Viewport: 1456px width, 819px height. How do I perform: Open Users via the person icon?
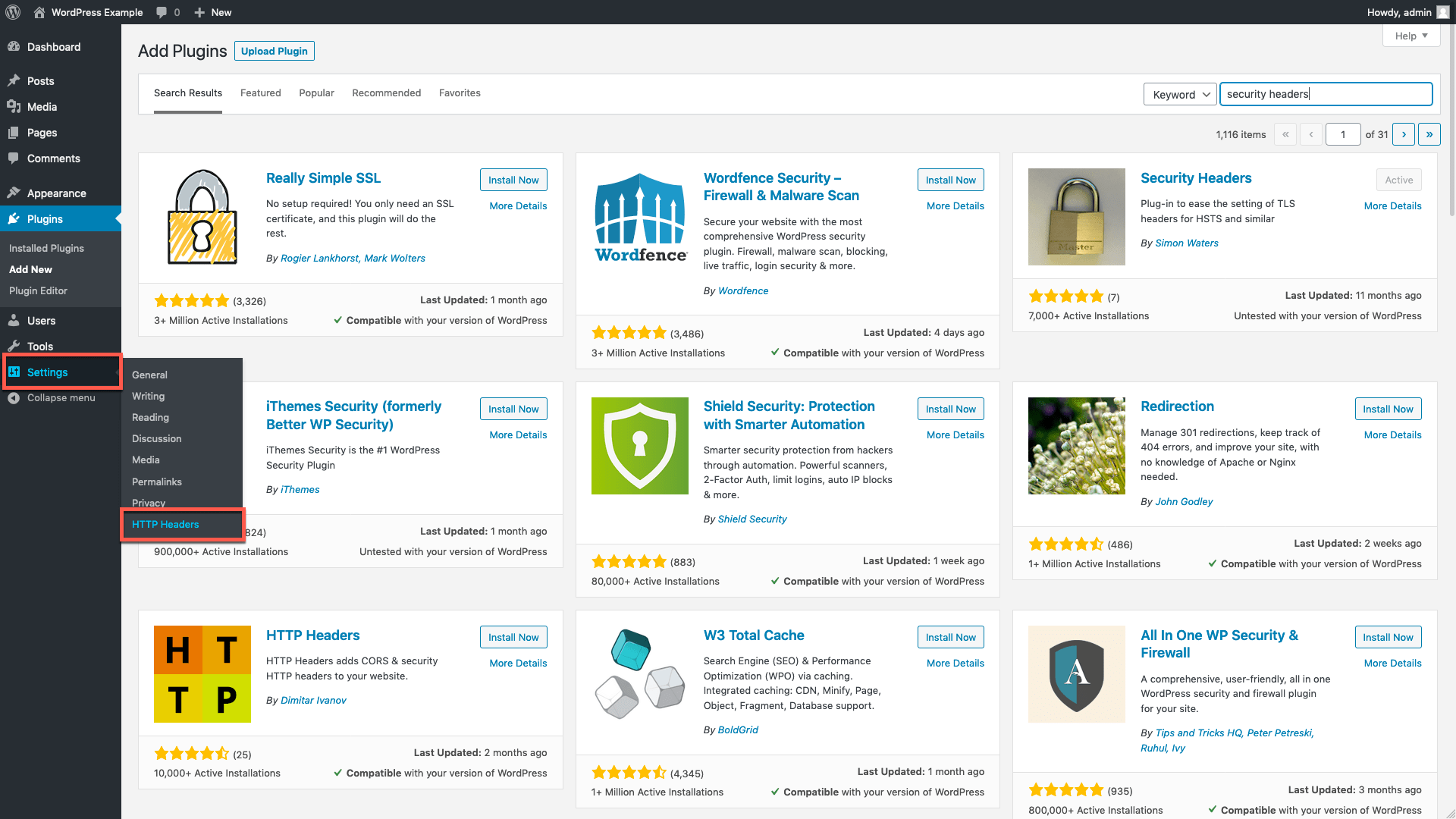coord(15,320)
